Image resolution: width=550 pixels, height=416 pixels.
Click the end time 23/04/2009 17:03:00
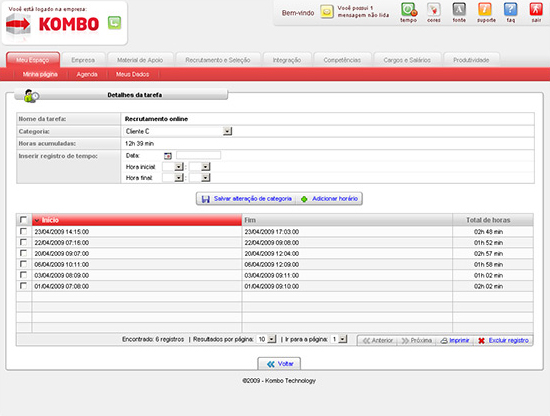click(x=271, y=232)
